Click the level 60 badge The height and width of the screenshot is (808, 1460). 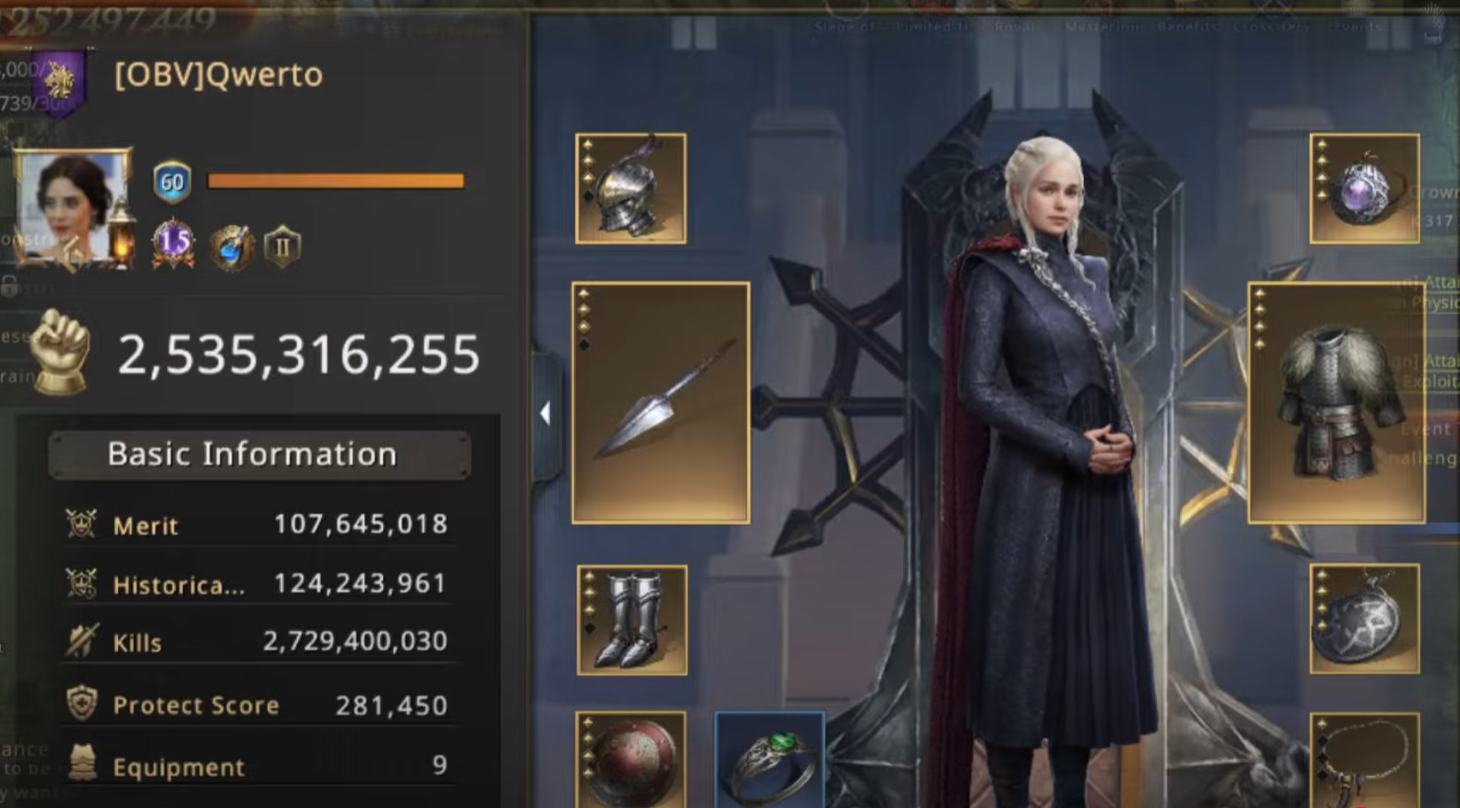(172, 183)
